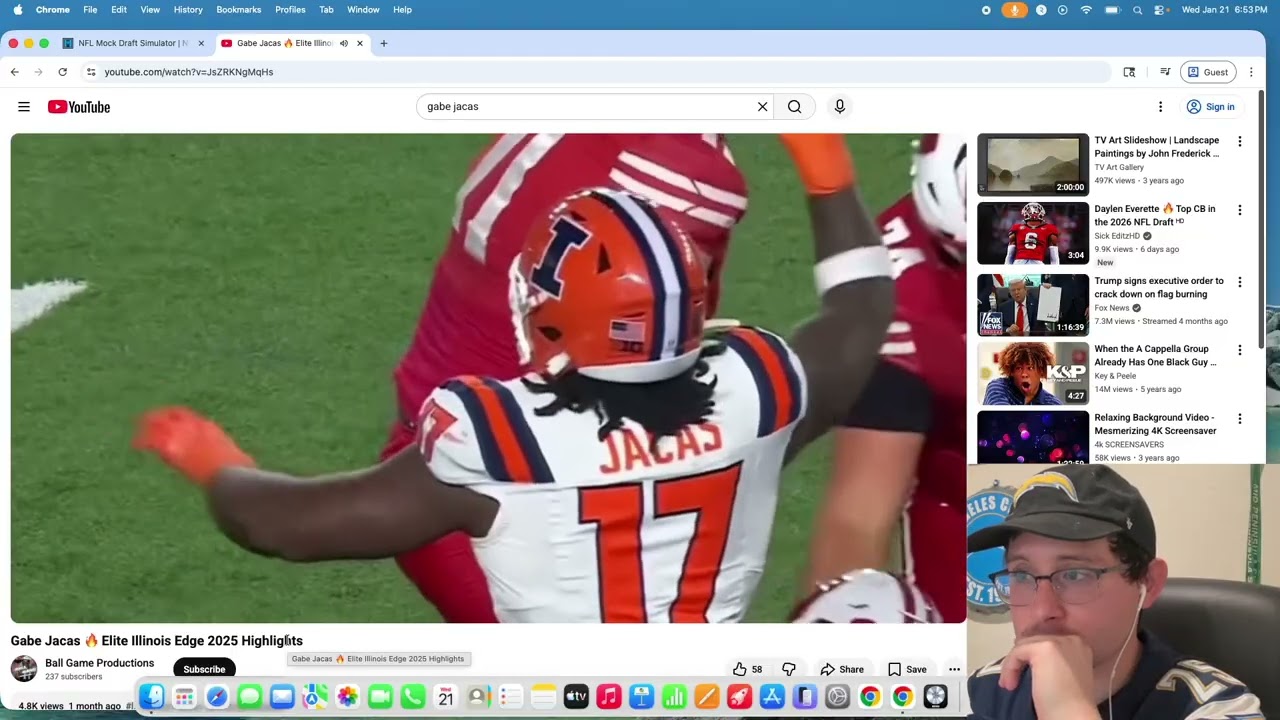Open the Key & Peele A Cappella thumbnail
This screenshot has height=720, width=1280.
pos(1032,373)
